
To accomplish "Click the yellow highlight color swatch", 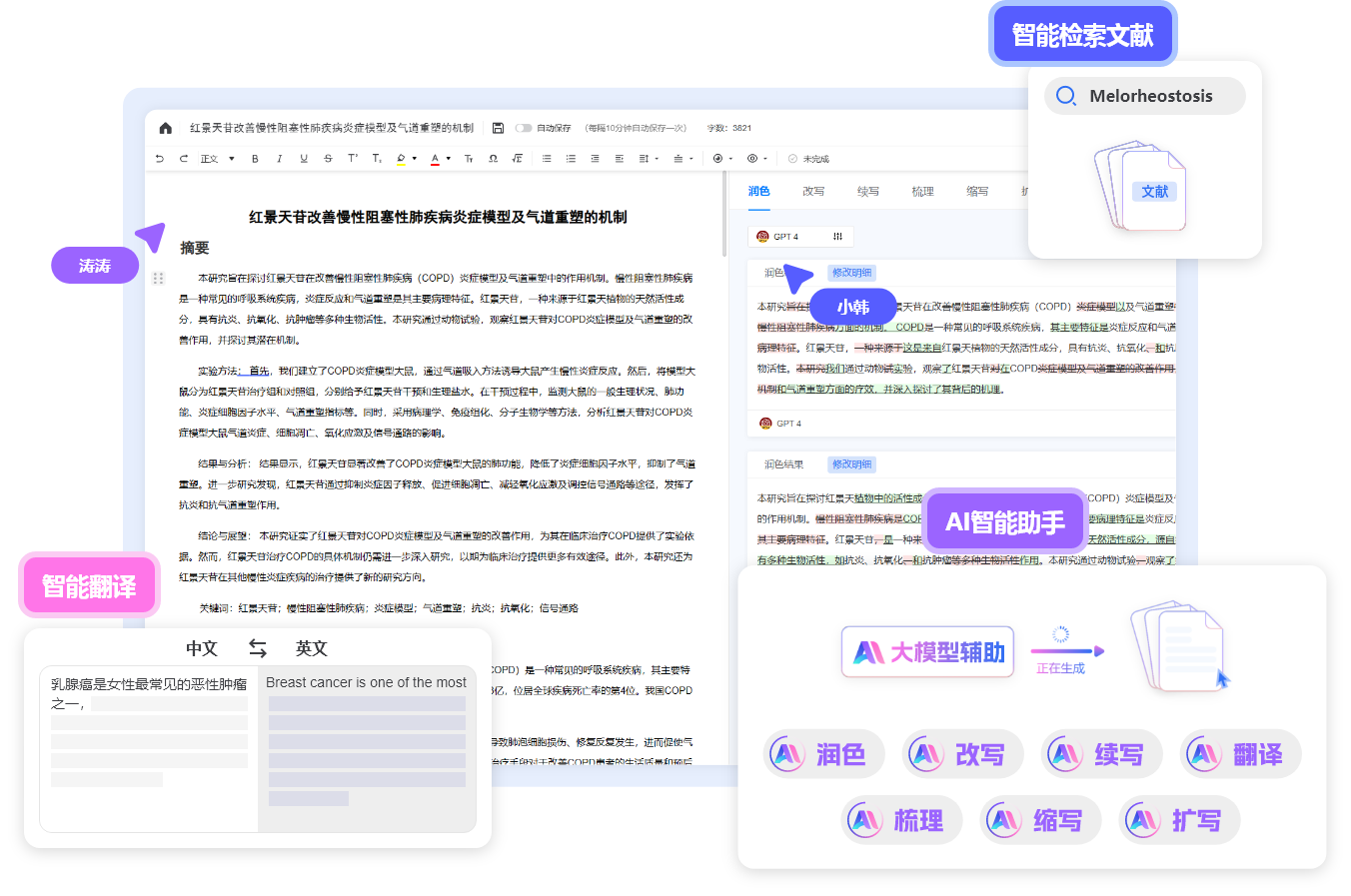I will [x=401, y=159].
